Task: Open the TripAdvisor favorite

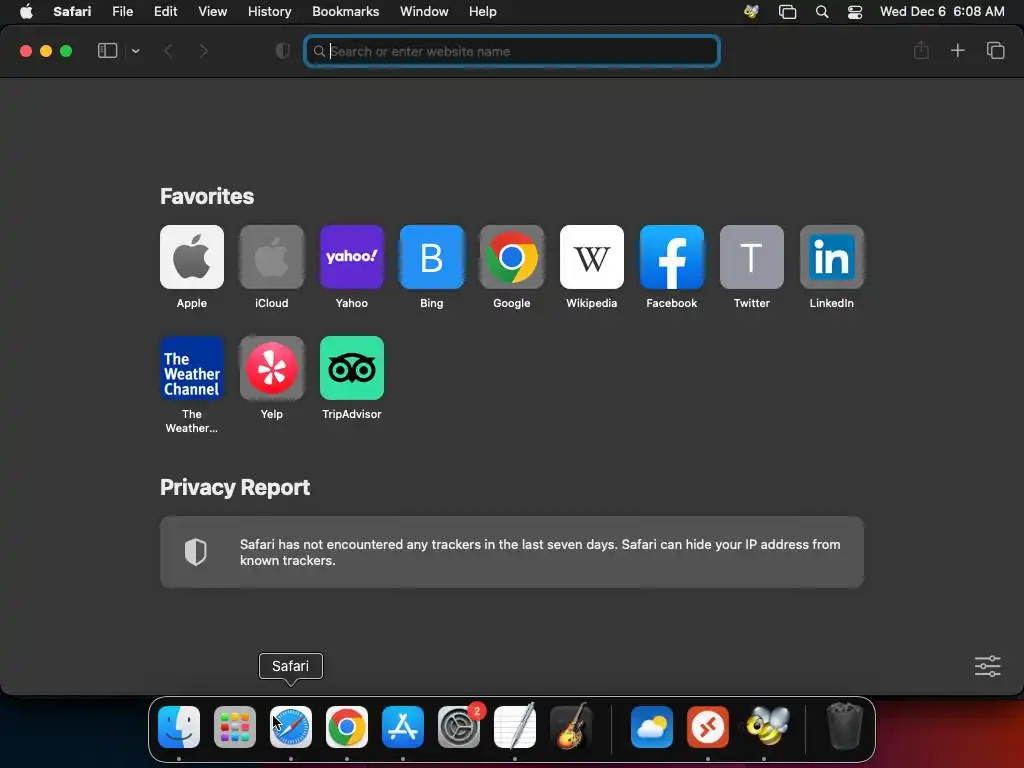Action: coord(351,368)
